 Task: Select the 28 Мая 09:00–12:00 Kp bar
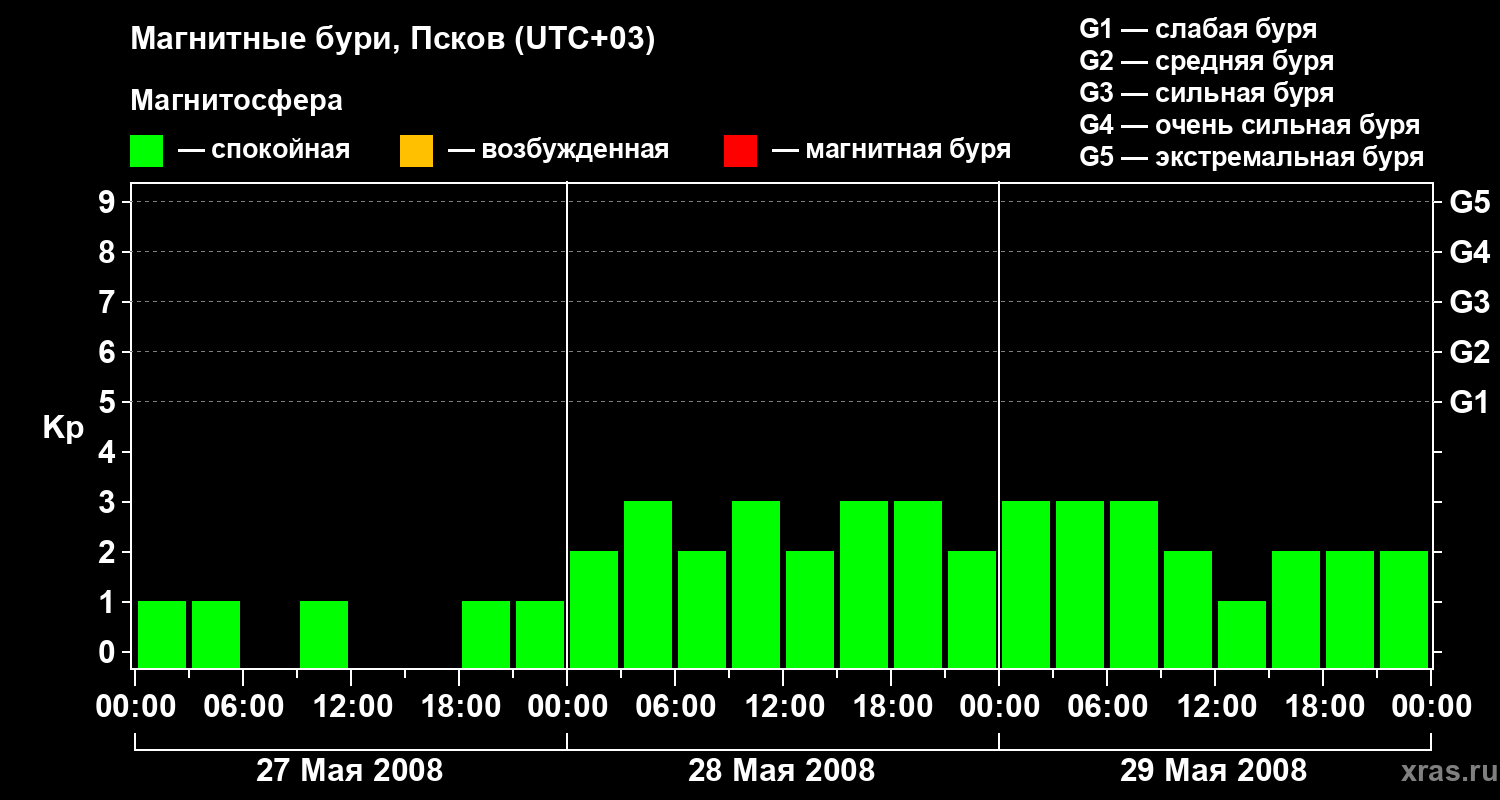tap(756, 584)
